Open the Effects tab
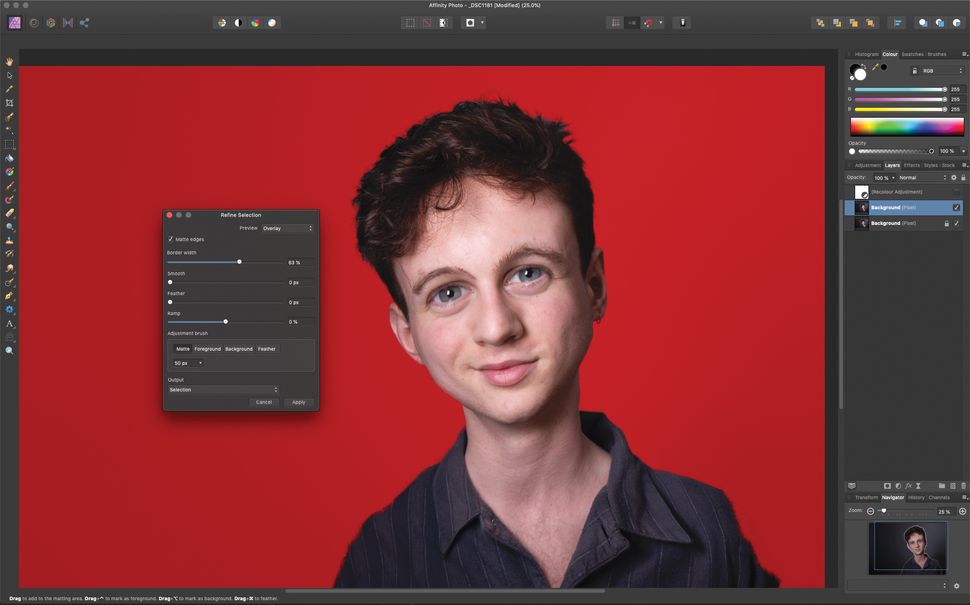Image resolution: width=970 pixels, height=605 pixels. 912,165
